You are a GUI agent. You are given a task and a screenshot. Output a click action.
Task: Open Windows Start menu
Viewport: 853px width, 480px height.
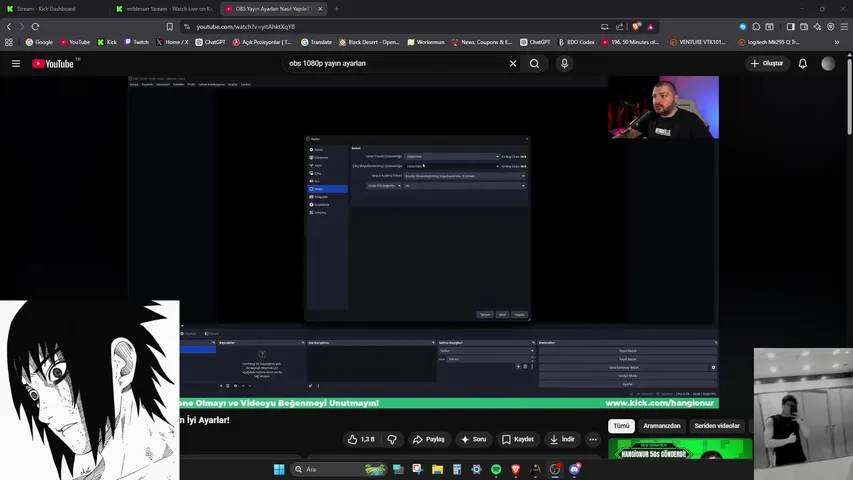pyautogui.click(x=279, y=469)
